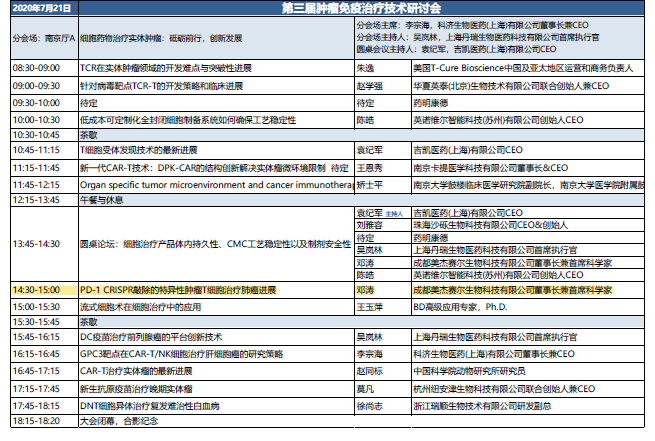Click affiliation "珠海沙砾生物科技有限公司CEO&创始人"

[490, 226]
